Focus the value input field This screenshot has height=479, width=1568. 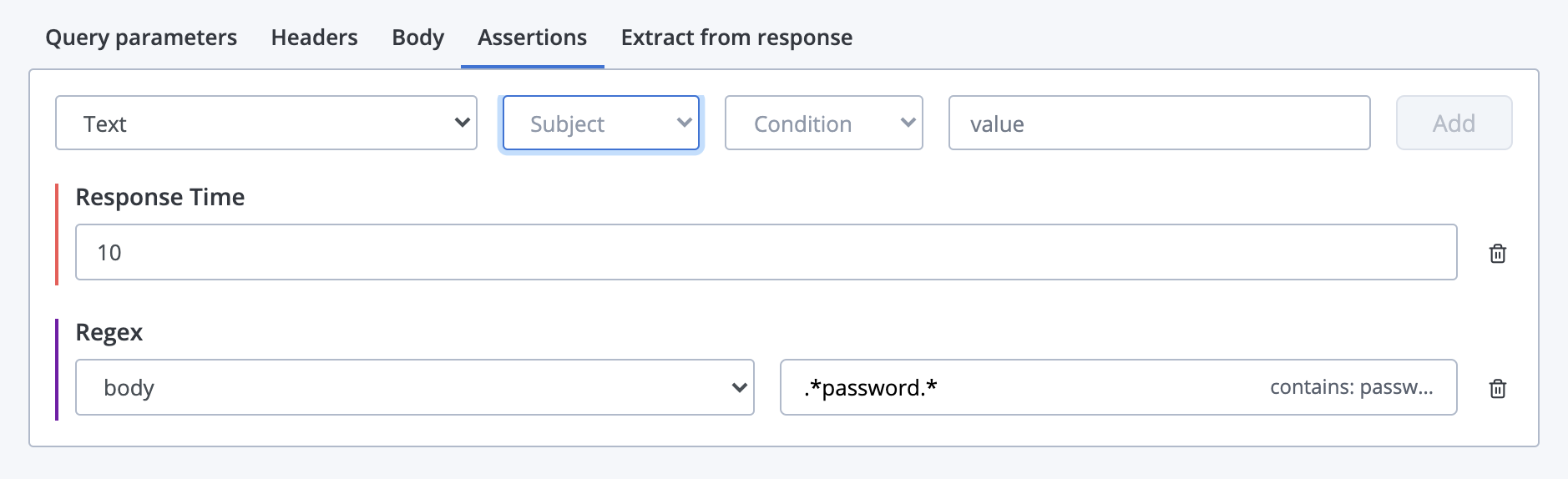1159,124
